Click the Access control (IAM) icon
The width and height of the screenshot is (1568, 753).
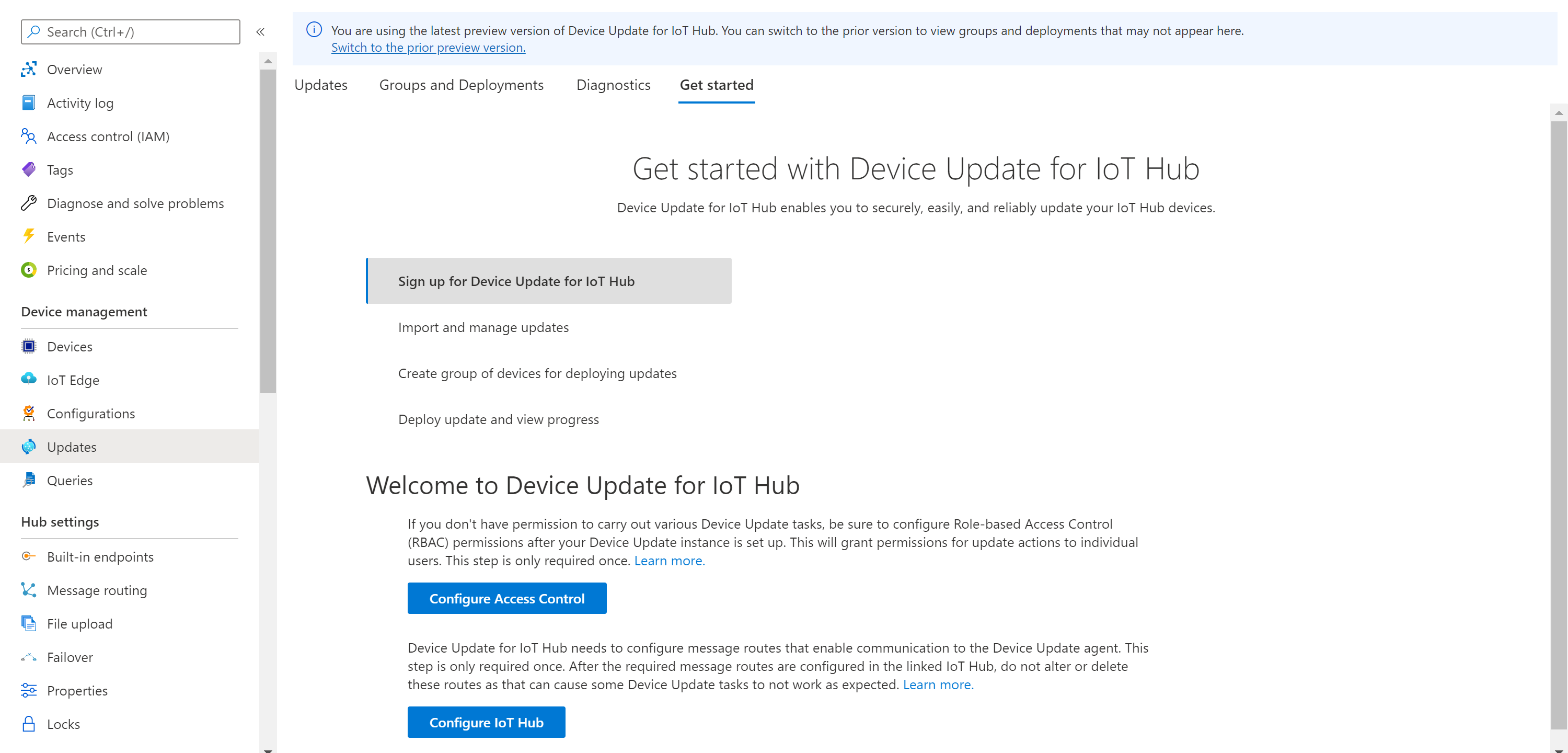click(x=28, y=136)
